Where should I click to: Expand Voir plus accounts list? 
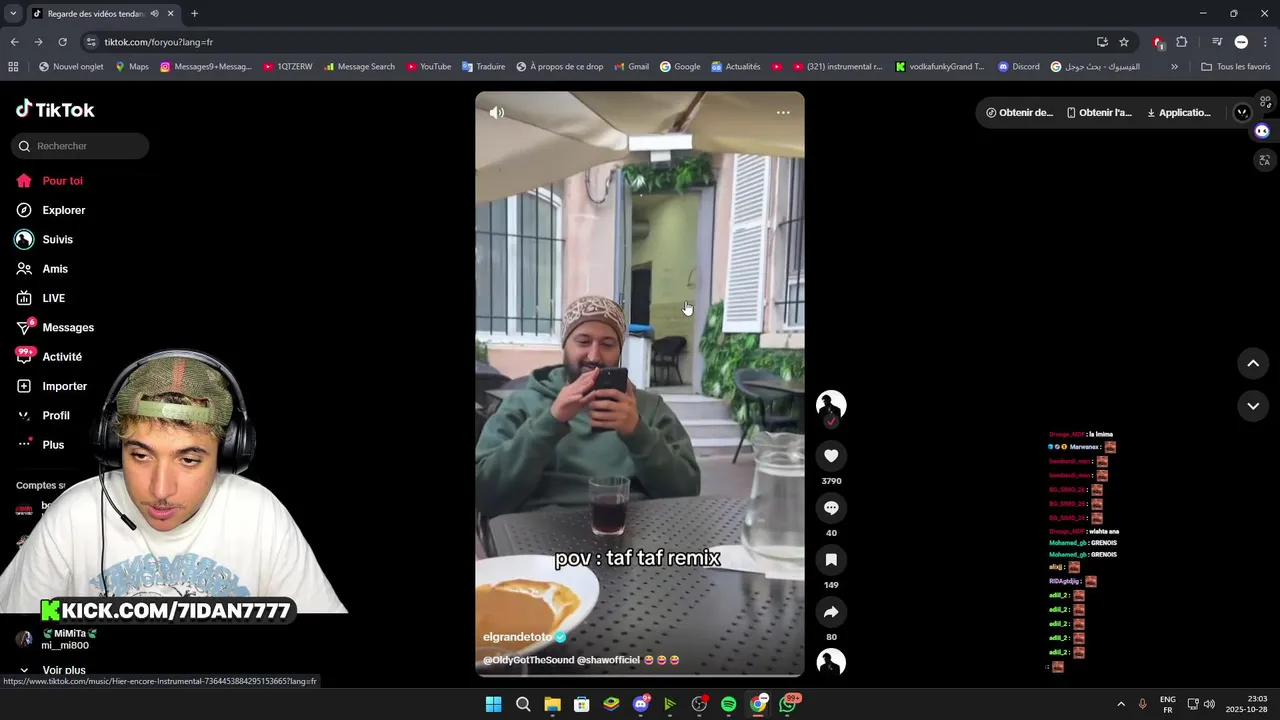click(x=52, y=670)
